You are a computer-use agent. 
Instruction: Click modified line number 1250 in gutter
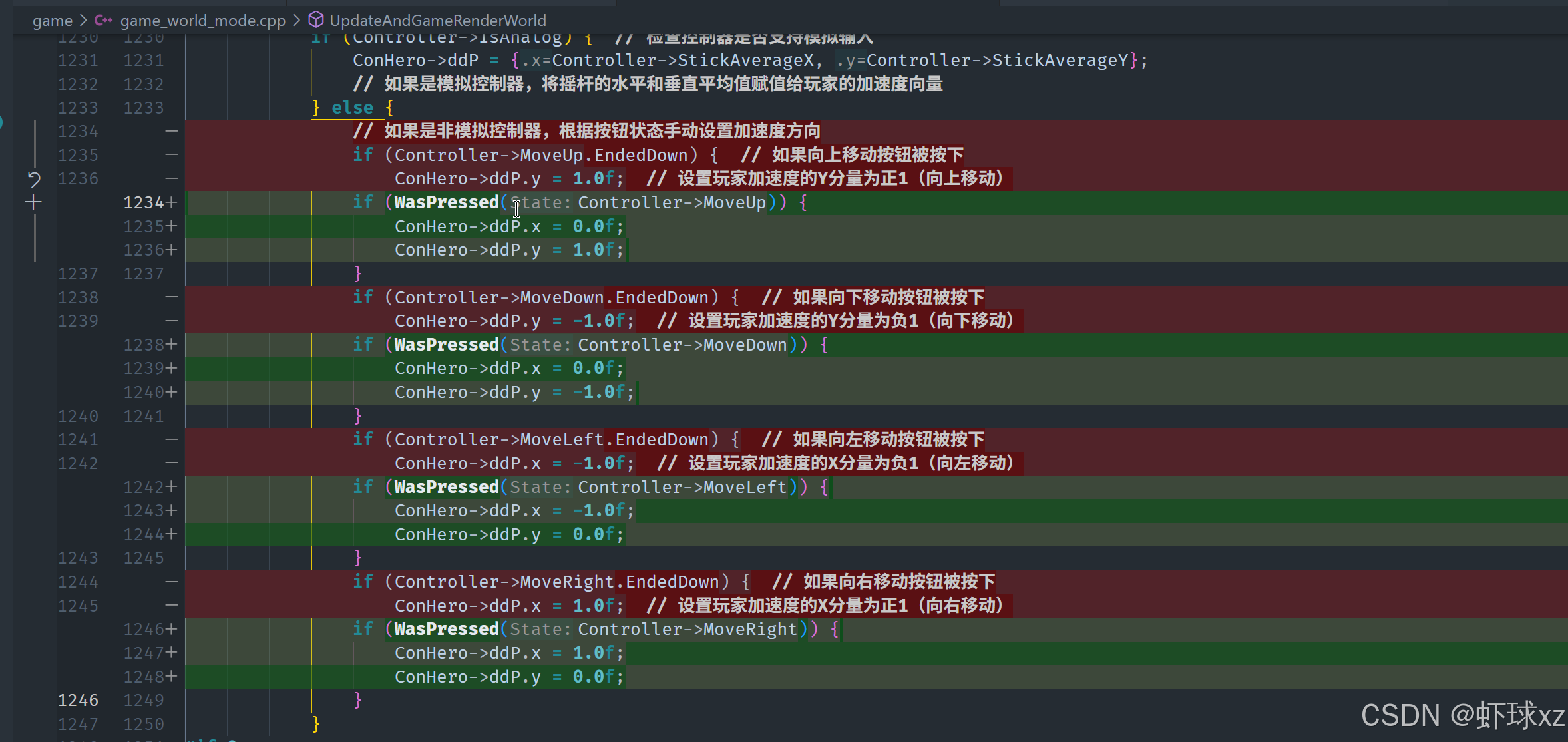144,724
